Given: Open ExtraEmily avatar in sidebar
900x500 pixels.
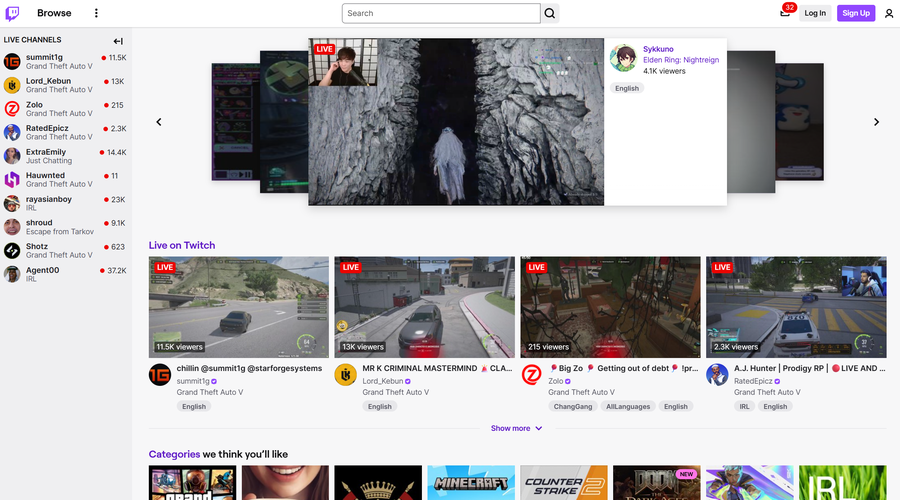Looking at the screenshot, I should click(x=12, y=156).
